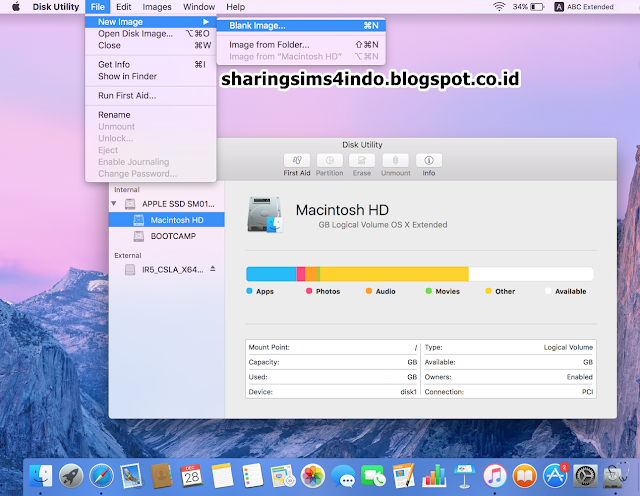Screen dimensions: 640x496
Task: Click the yellow Other segment of storage bar
Action: click(x=394, y=274)
